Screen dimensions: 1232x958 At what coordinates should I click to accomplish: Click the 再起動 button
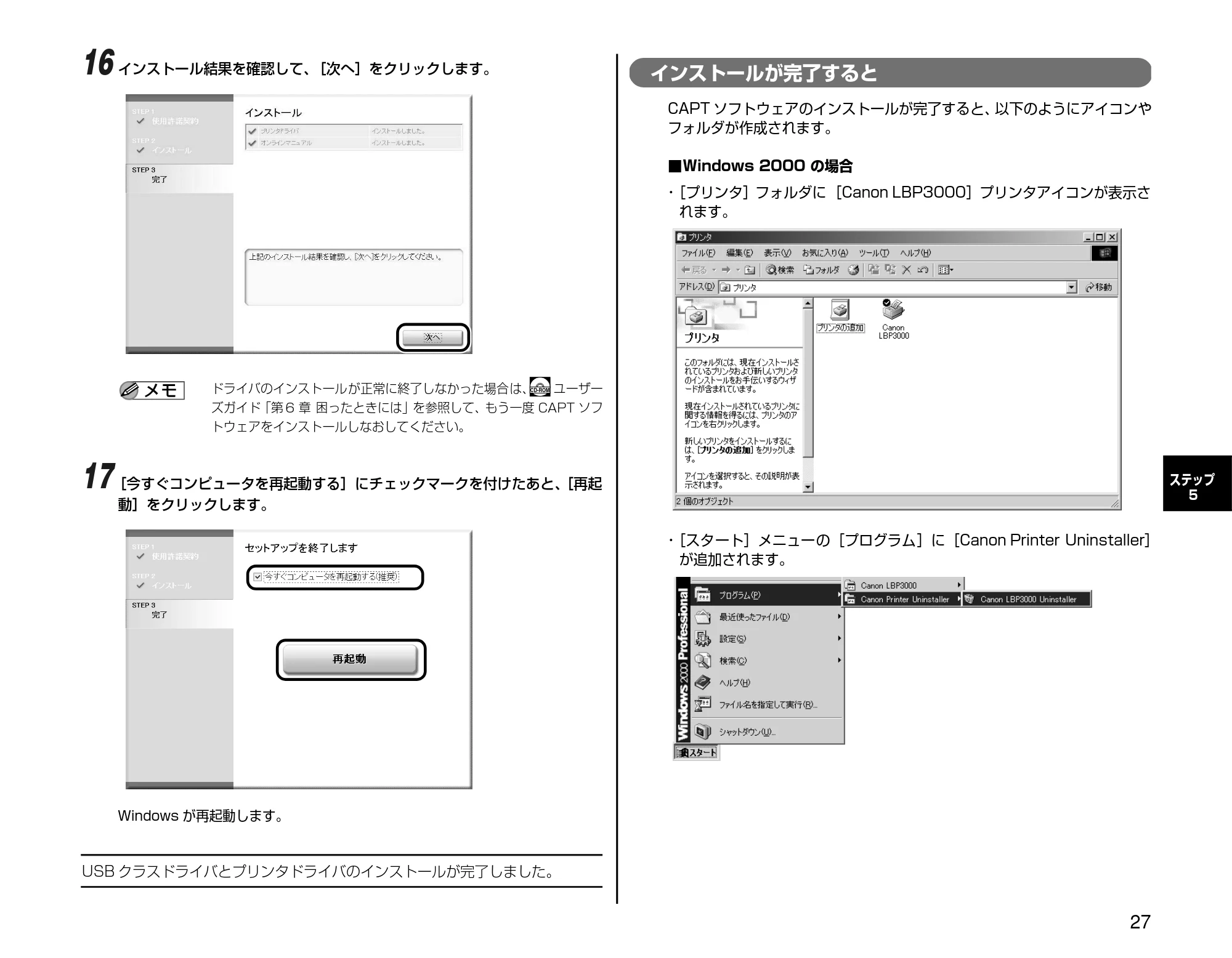click(x=350, y=659)
